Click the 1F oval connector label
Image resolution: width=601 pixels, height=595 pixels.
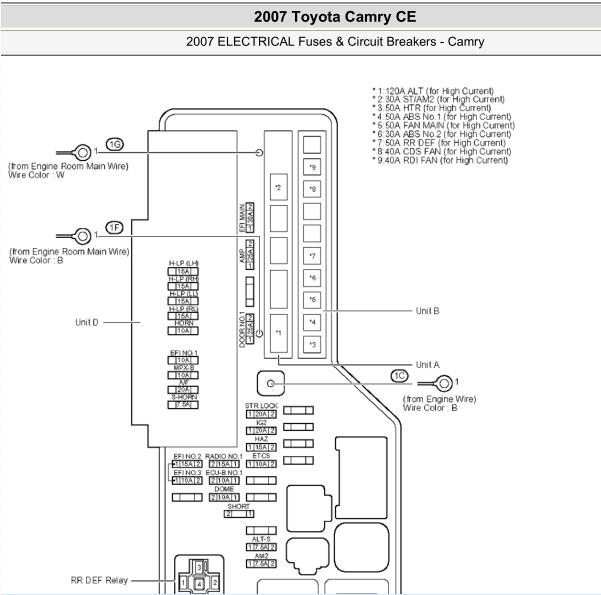(x=114, y=228)
